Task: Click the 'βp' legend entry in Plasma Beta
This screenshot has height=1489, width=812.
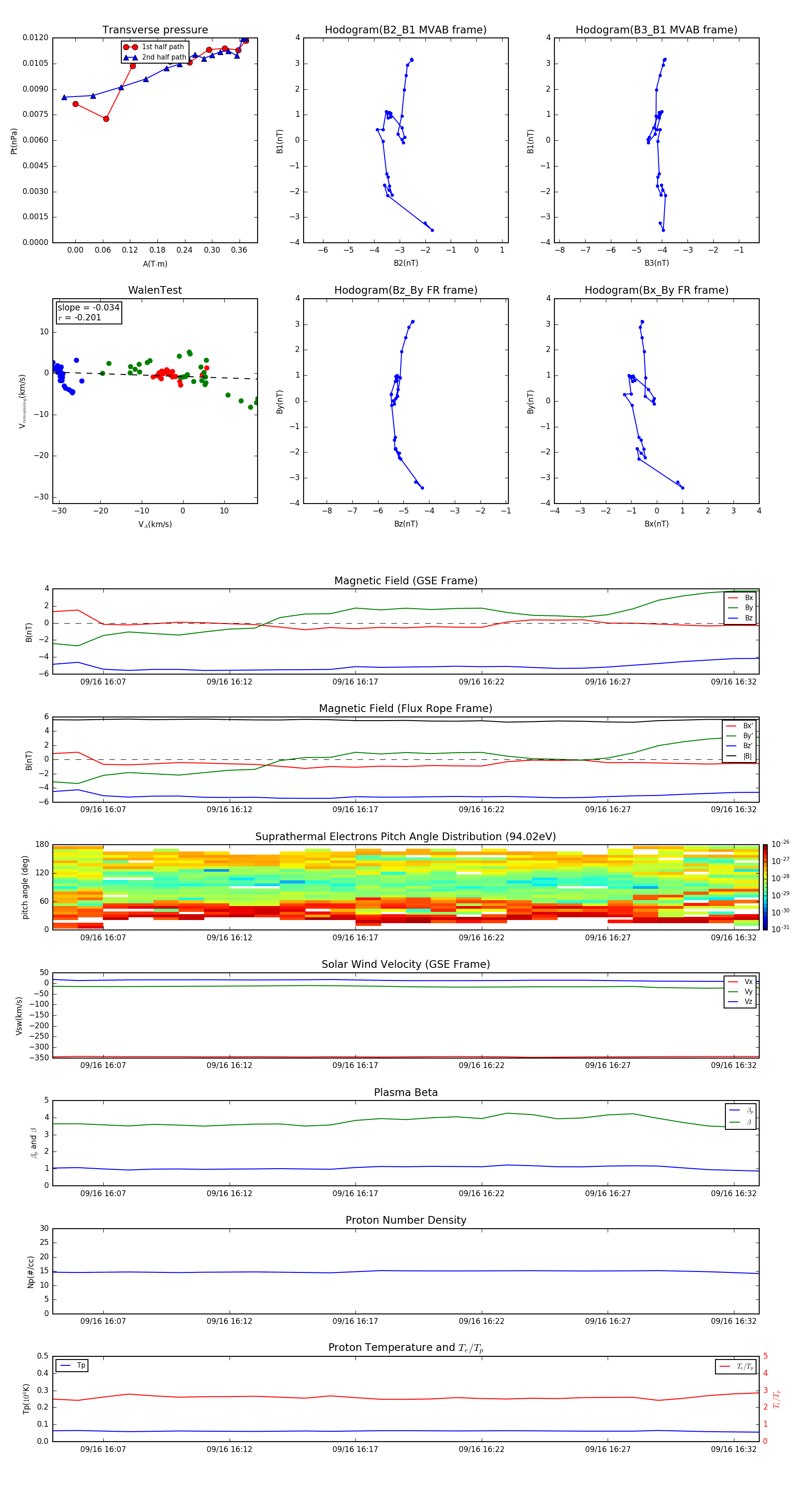Action: (x=741, y=1110)
